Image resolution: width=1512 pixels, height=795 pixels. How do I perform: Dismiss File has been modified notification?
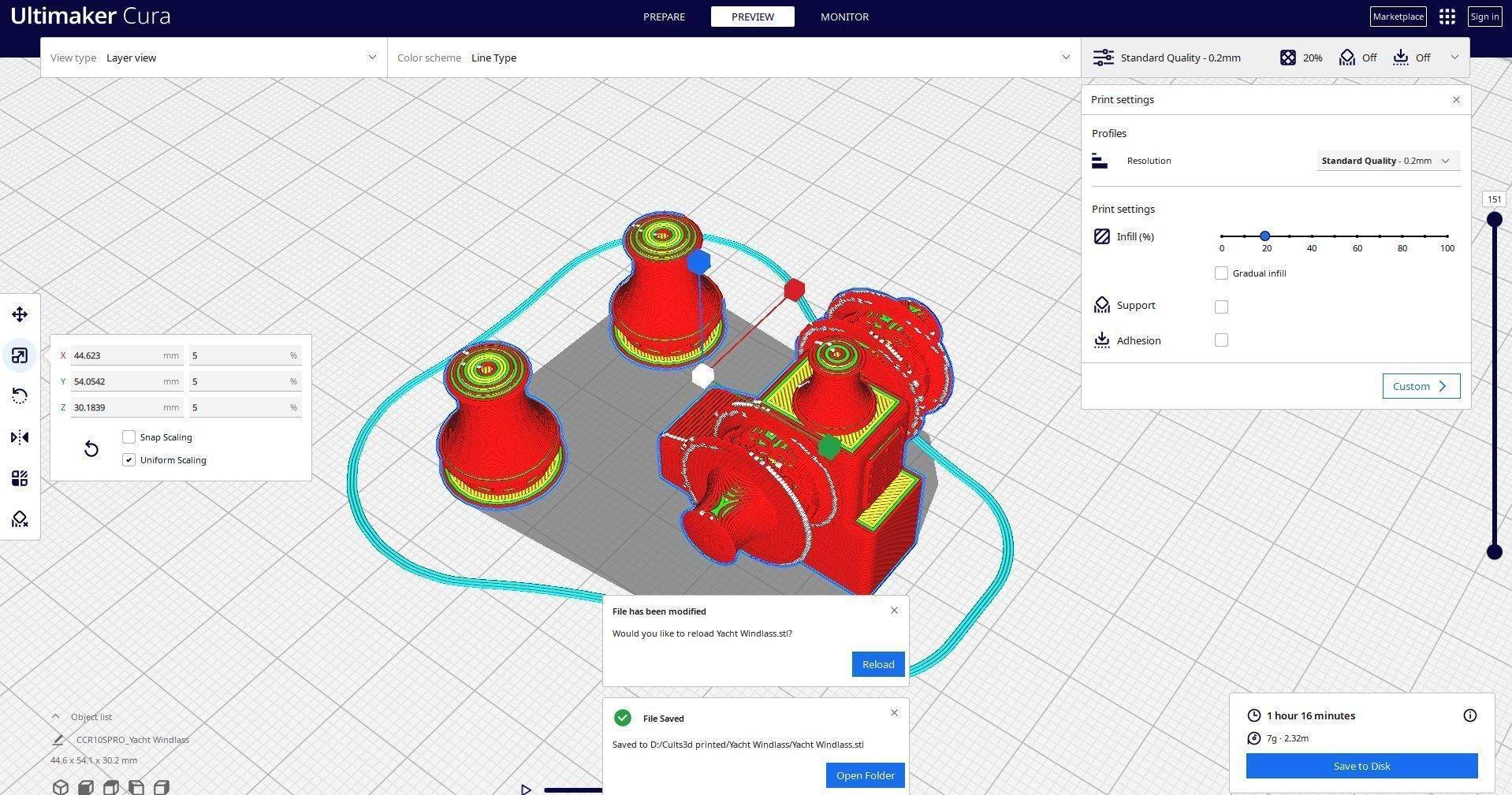894,610
